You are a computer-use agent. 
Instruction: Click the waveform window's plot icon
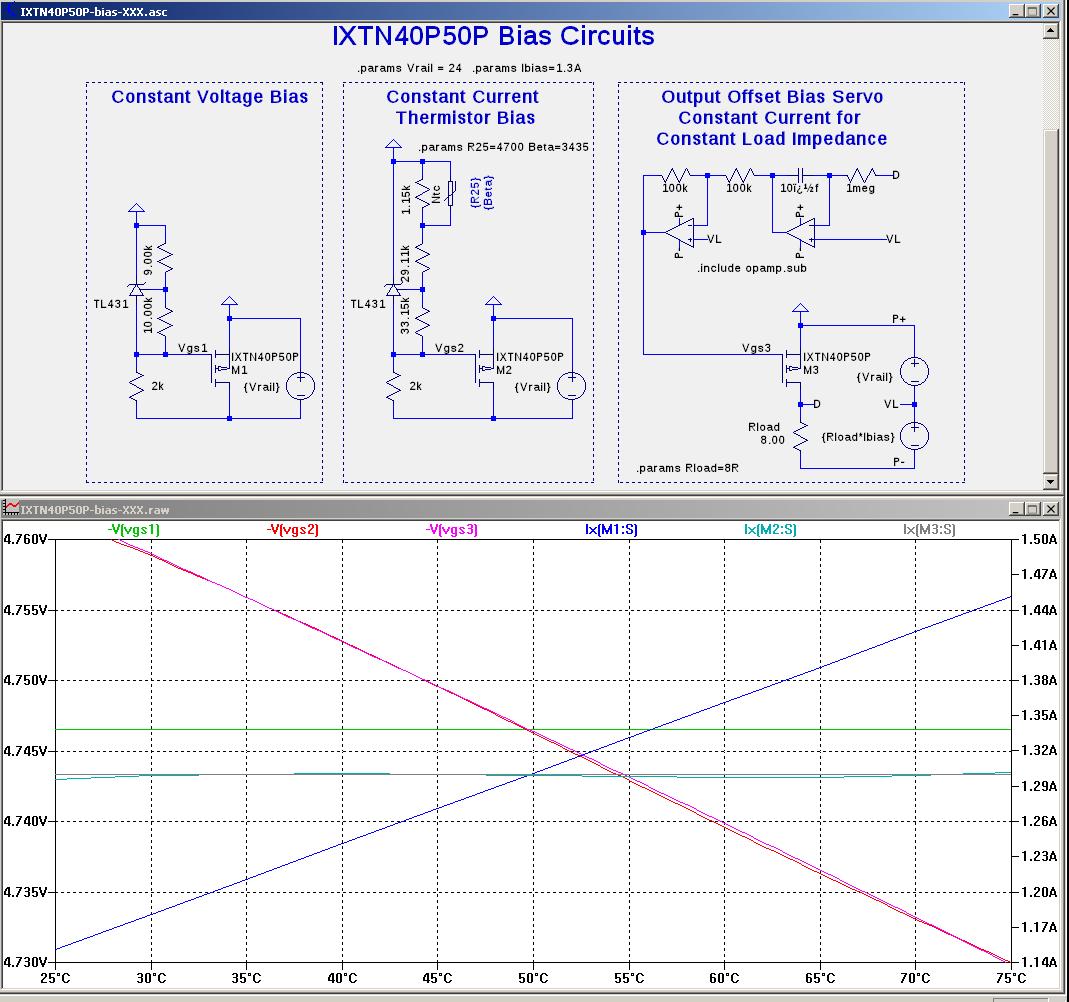(x=10, y=508)
